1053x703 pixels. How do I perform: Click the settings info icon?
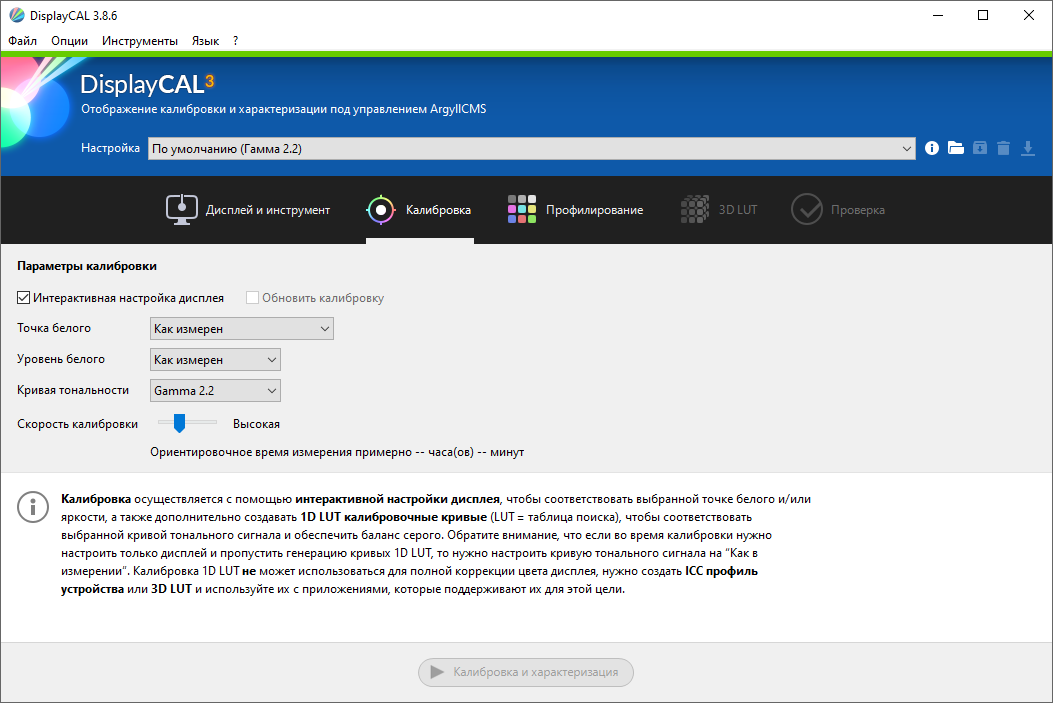click(x=931, y=148)
